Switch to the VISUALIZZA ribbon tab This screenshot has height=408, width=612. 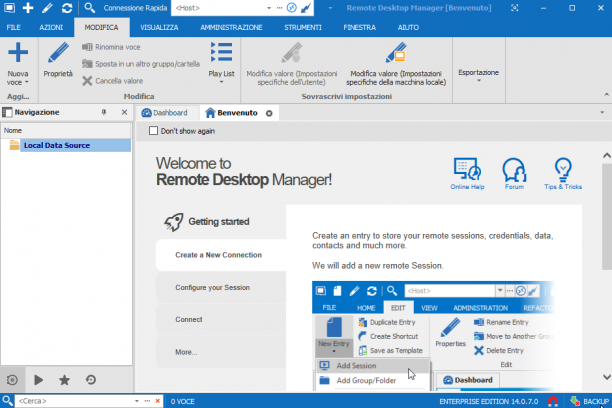coord(159,27)
